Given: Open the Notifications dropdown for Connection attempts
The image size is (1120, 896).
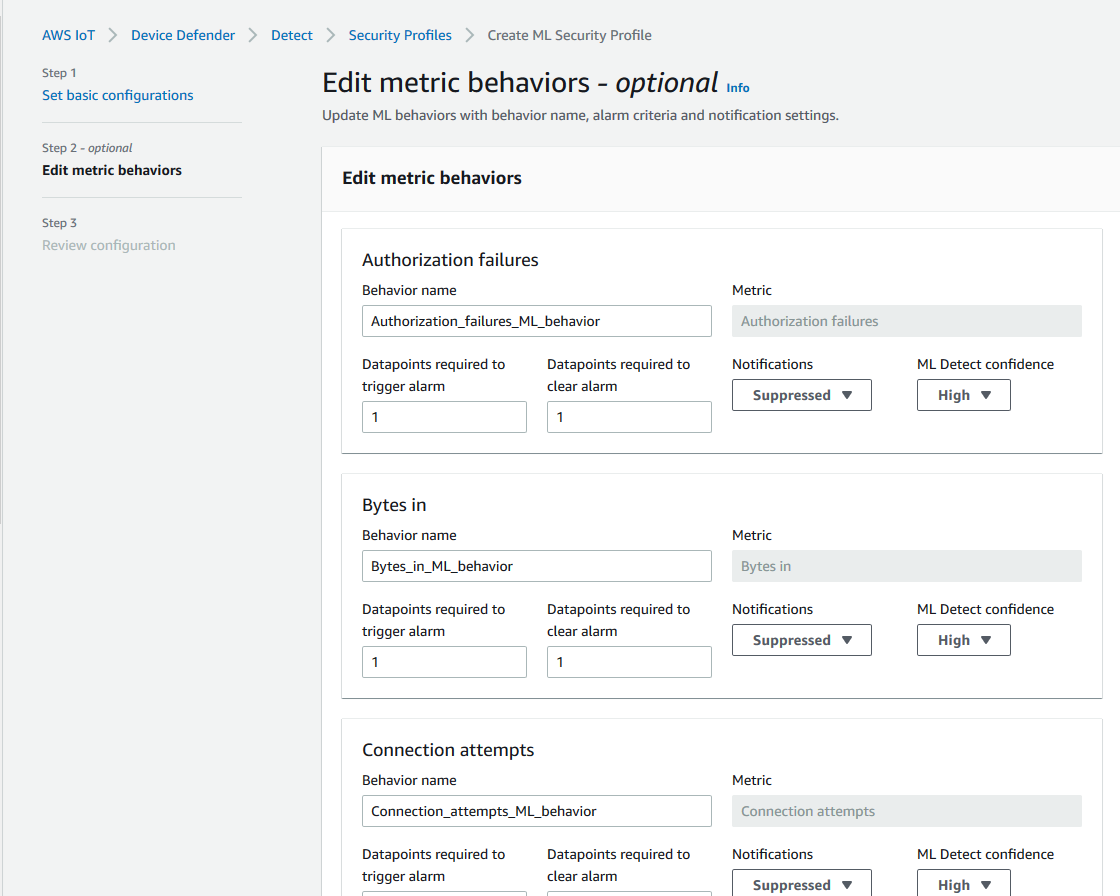Looking at the screenshot, I should click(801, 884).
